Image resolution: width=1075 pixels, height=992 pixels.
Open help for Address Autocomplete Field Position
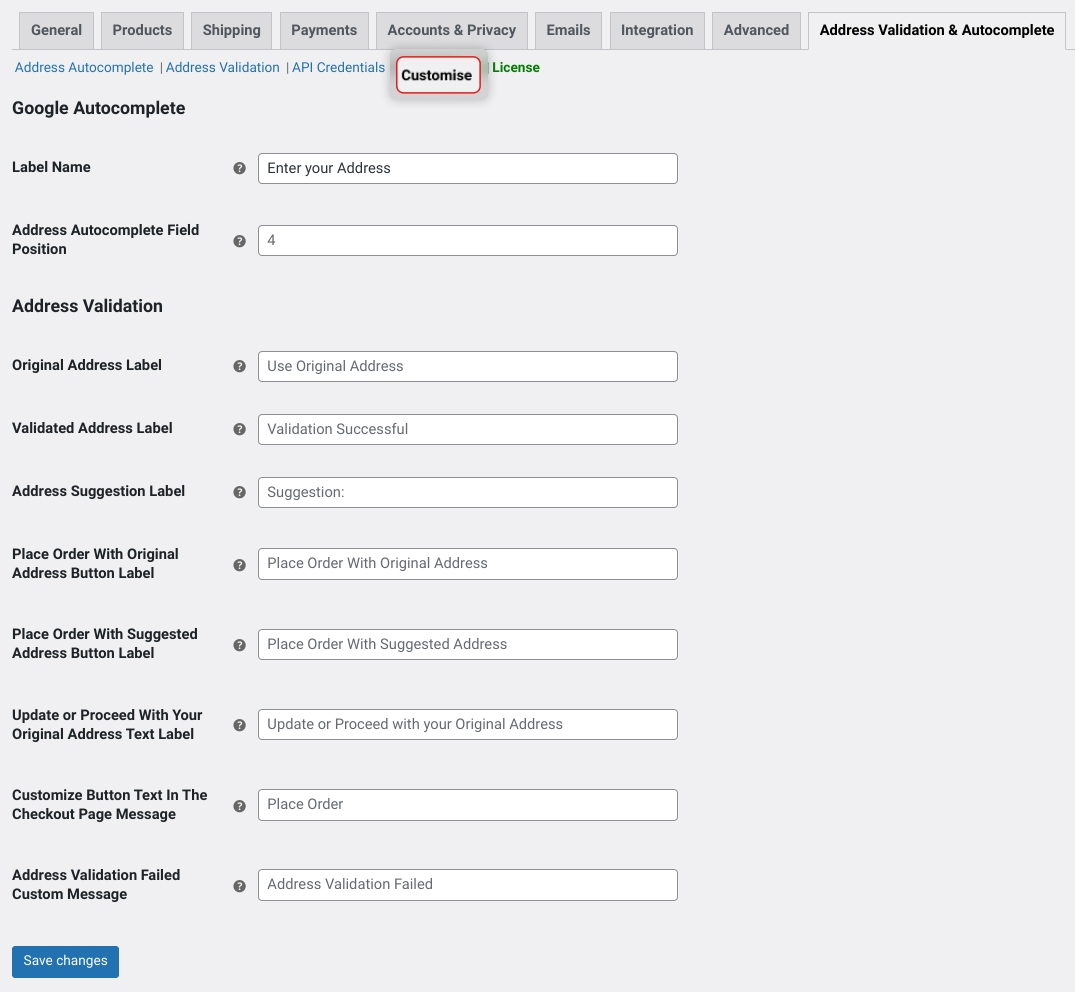click(x=240, y=241)
